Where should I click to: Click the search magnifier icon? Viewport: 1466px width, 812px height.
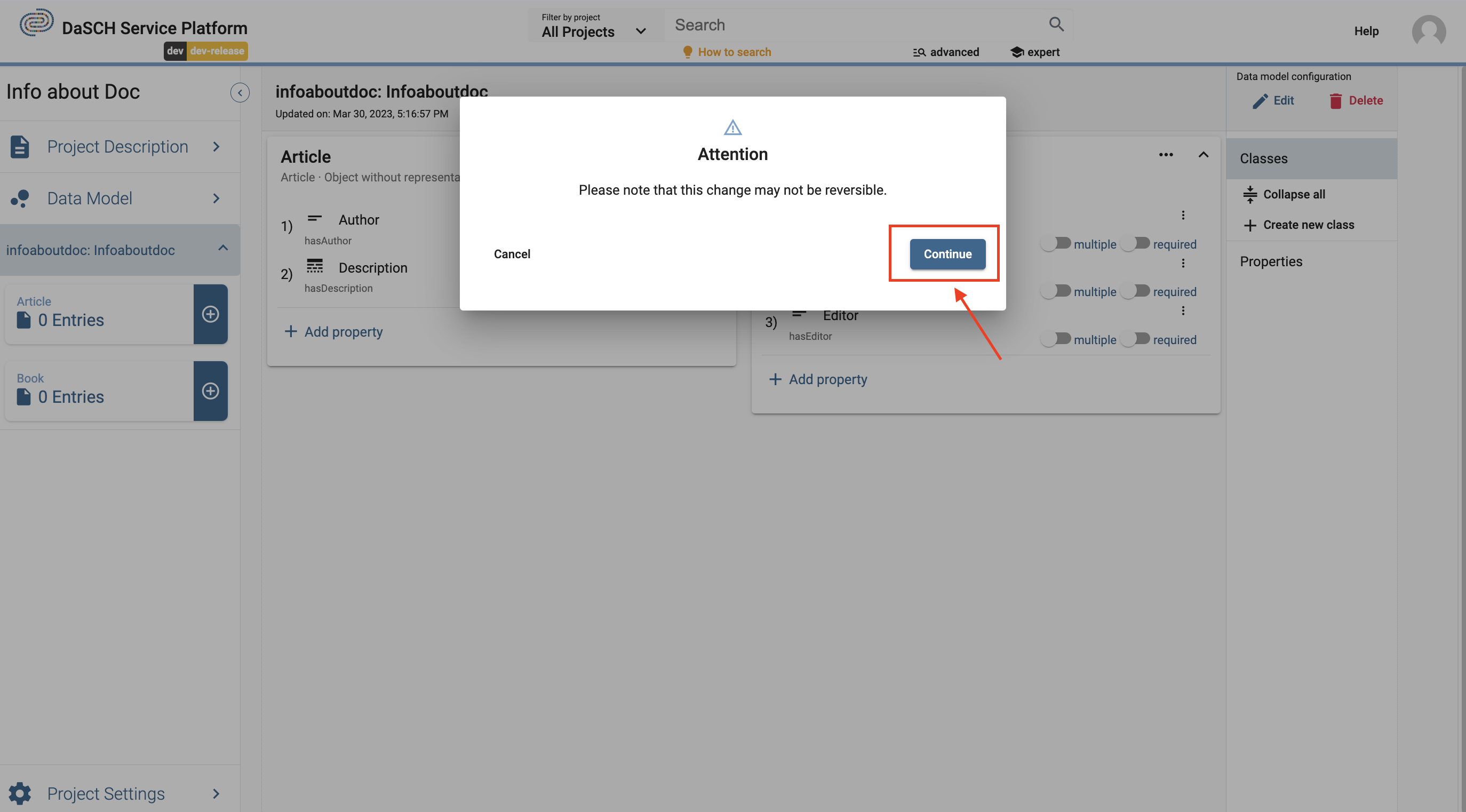pos(1056,24)
